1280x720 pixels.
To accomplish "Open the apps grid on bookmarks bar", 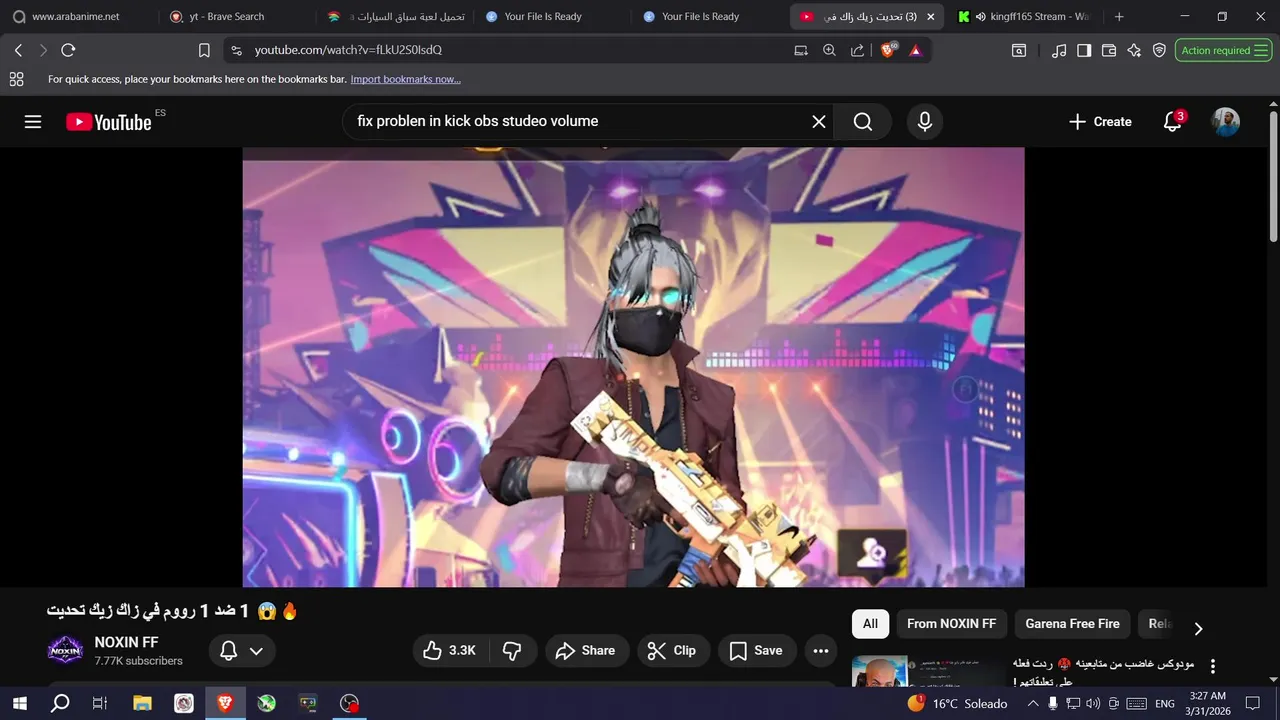I will (x=16, y=79).
